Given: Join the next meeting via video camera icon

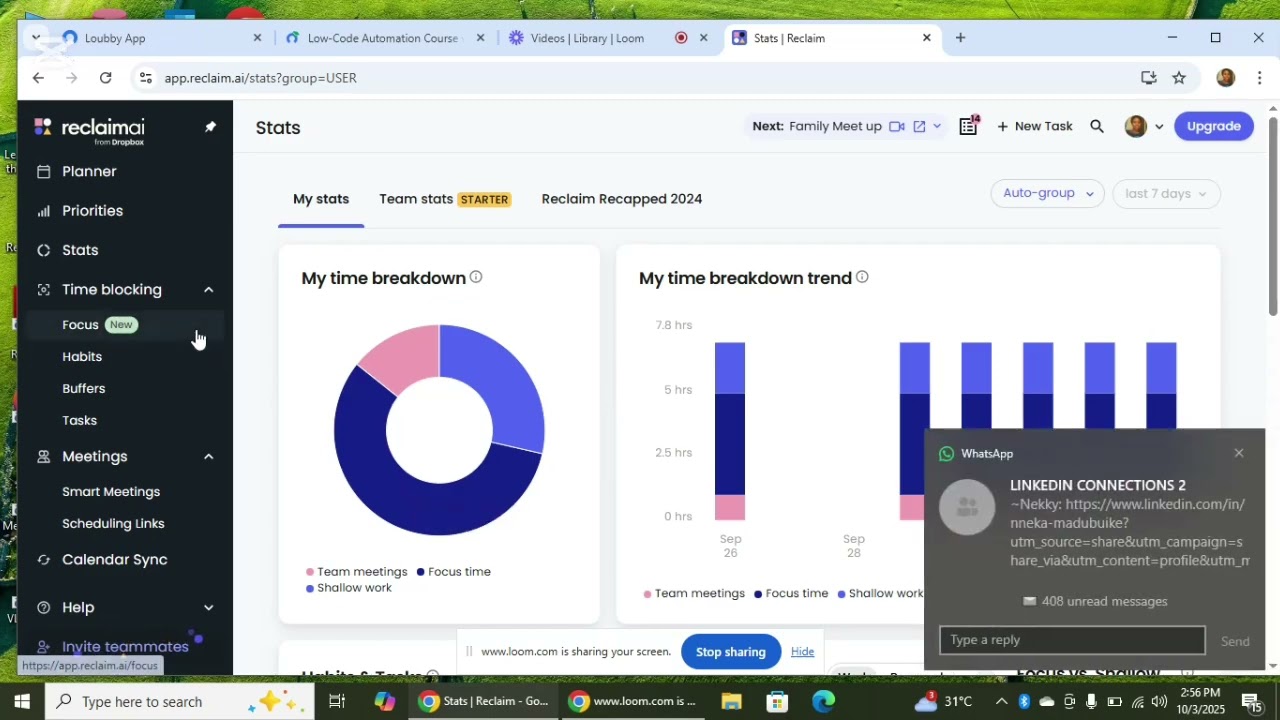Looking at the screenshot, I should [897, 126].
